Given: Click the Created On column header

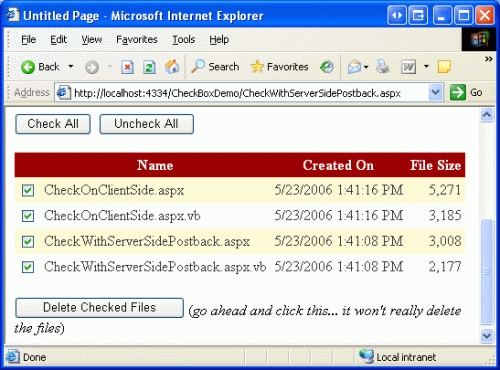Looking at the screenshot, I should 338,165.
